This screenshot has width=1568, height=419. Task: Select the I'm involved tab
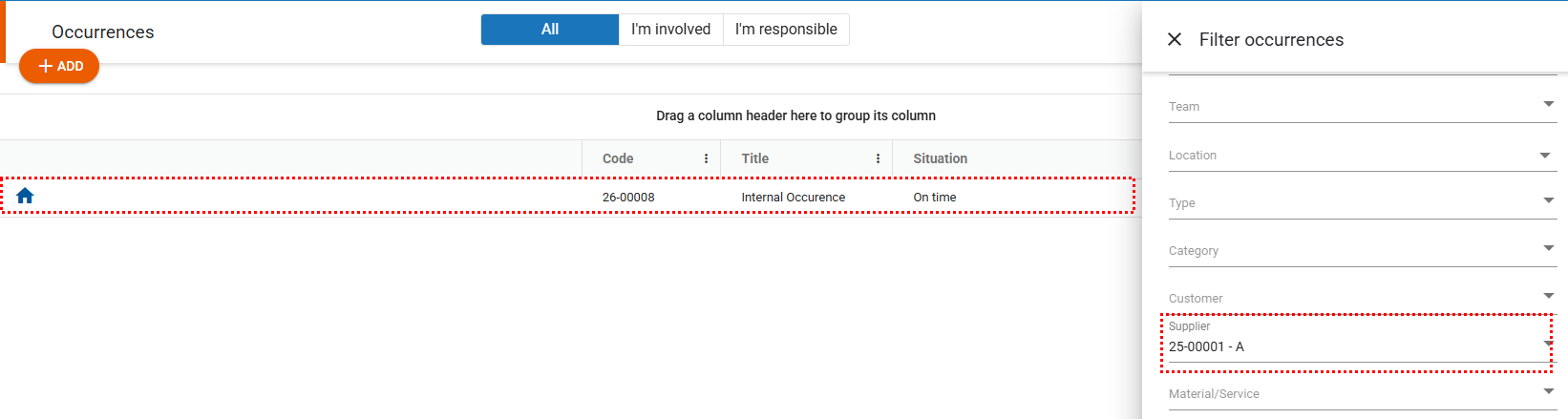point(670,30)
